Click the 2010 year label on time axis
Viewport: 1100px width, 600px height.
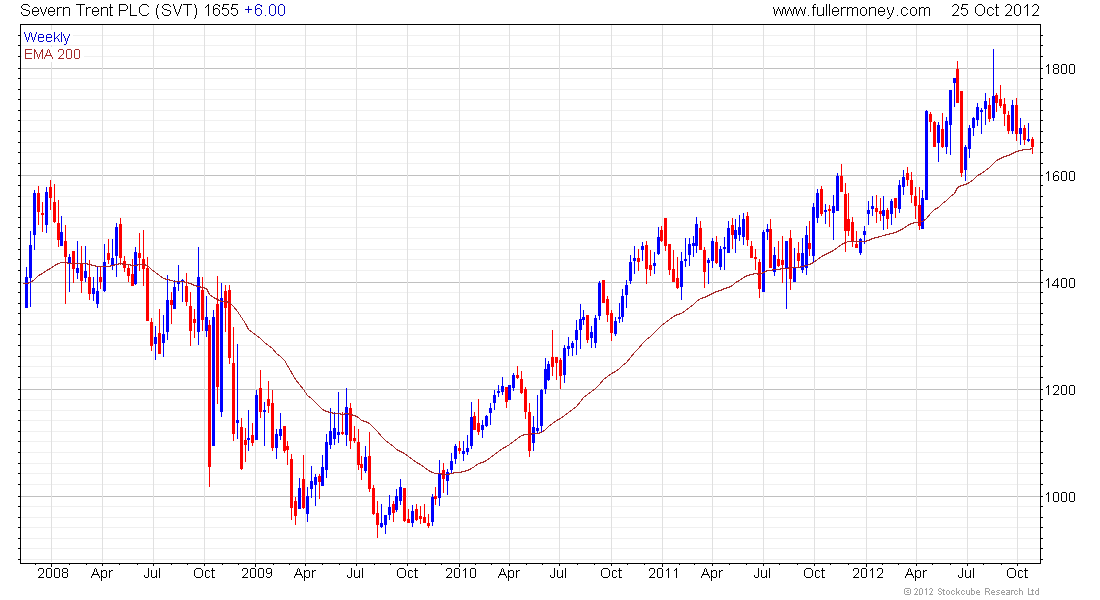(461, 573)
